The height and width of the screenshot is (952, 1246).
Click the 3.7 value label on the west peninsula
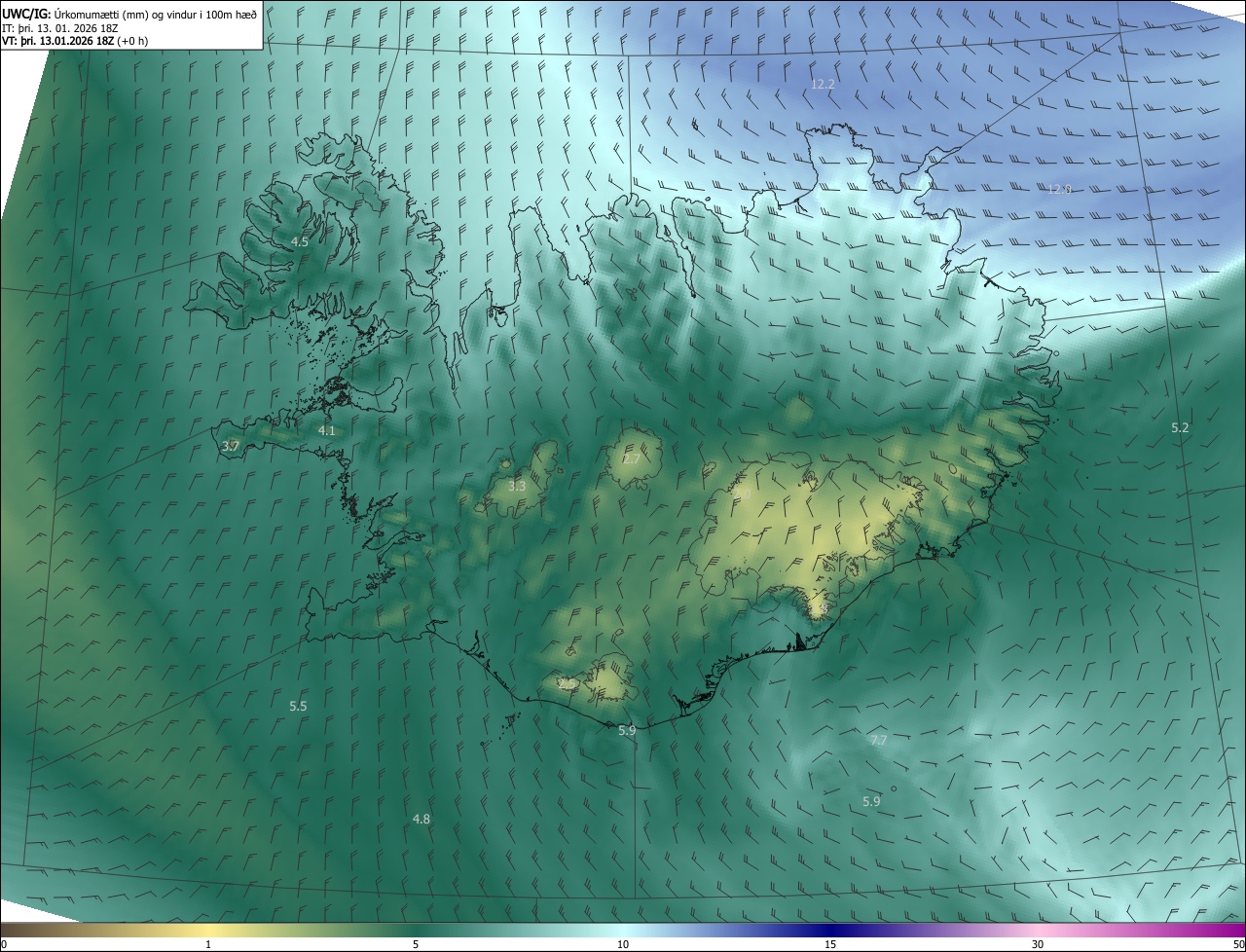(231, 446)
